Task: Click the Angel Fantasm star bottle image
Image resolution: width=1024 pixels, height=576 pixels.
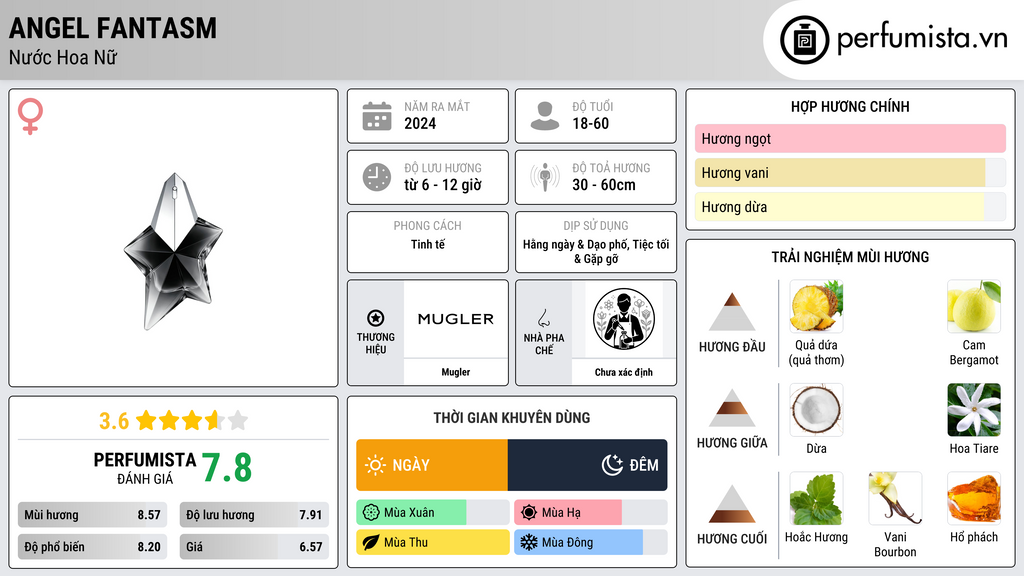Action: [x=174, y=251]
